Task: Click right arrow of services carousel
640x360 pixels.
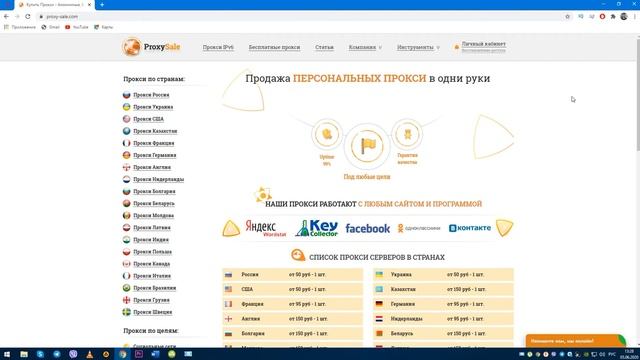Action: (504, 228)
